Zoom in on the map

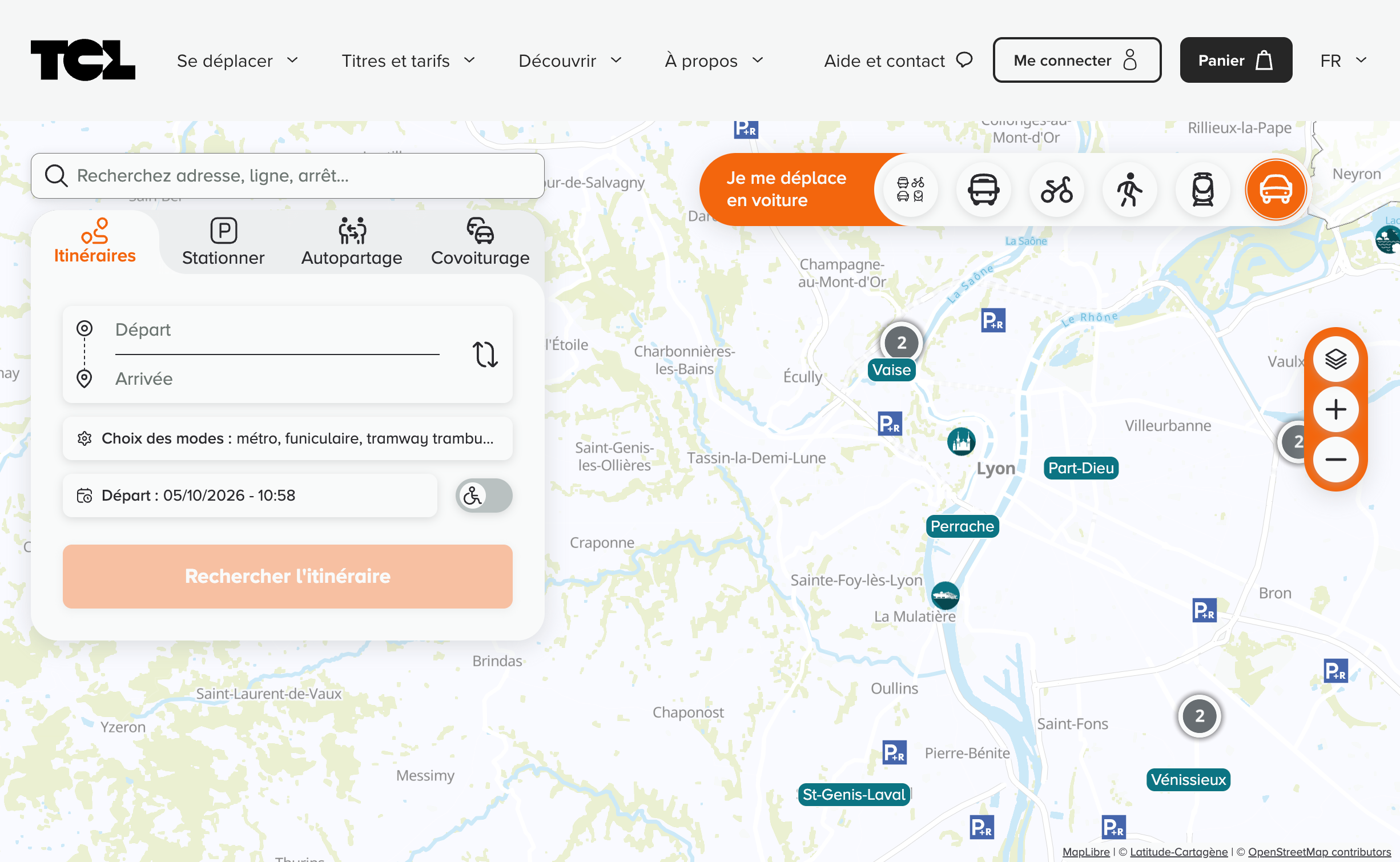pos(1335,409)
